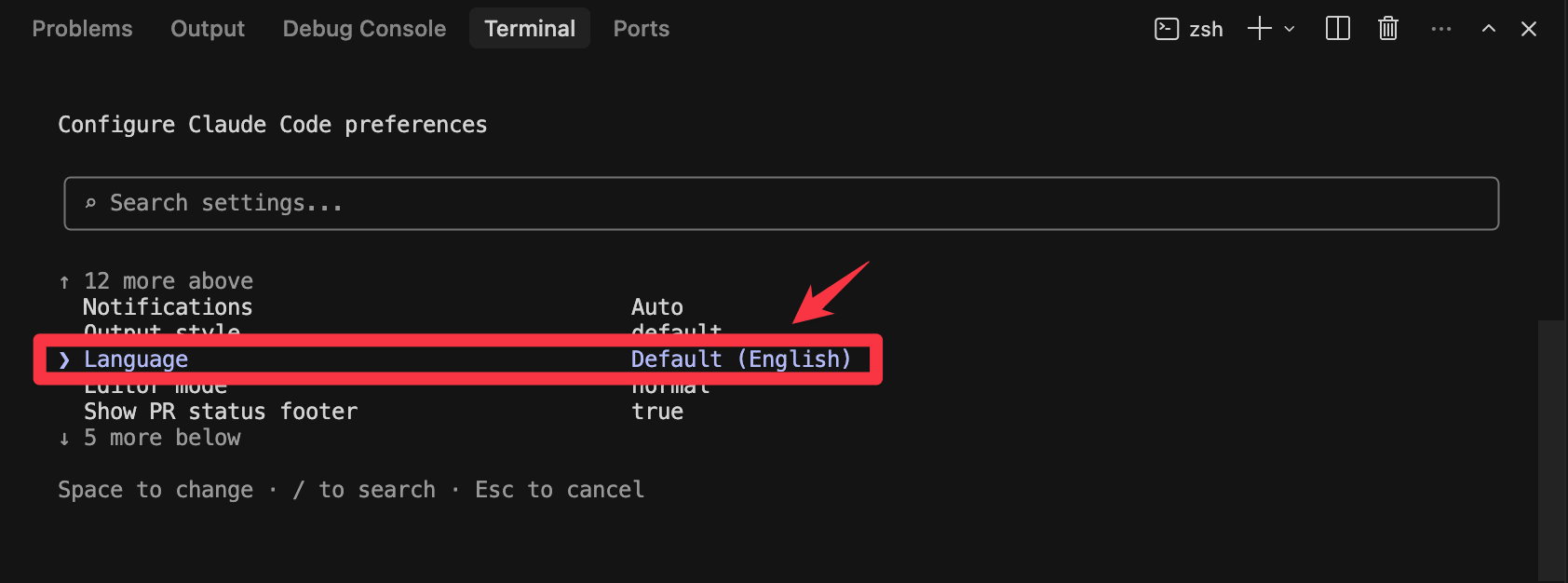
Task: Click the plus icon for new terminal
Action: click(x=1259, y=29)
